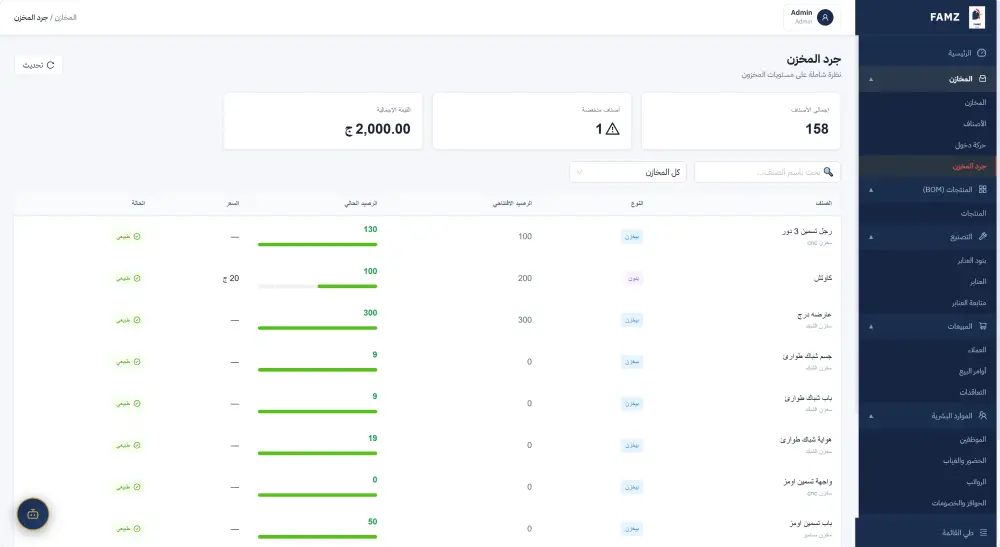Click stock progress bar for رجل تسمين 3 دور
The image size is (1000, 547).
[x=318, y=244]
